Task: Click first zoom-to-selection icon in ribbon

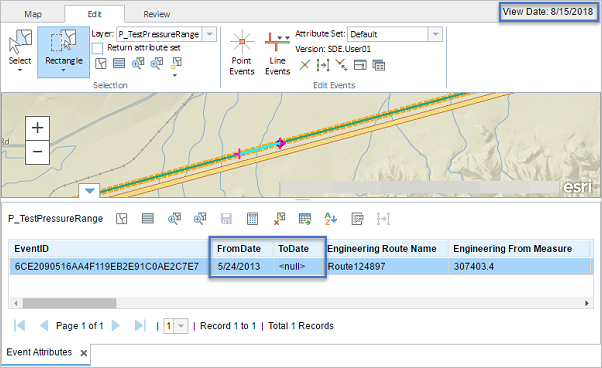Action: coord(137,63)
